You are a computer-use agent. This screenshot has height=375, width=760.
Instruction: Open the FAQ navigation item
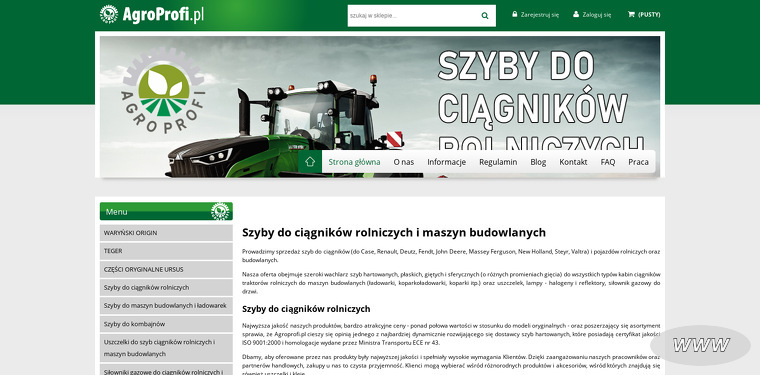pyautogui.click(x=608, y=162)
